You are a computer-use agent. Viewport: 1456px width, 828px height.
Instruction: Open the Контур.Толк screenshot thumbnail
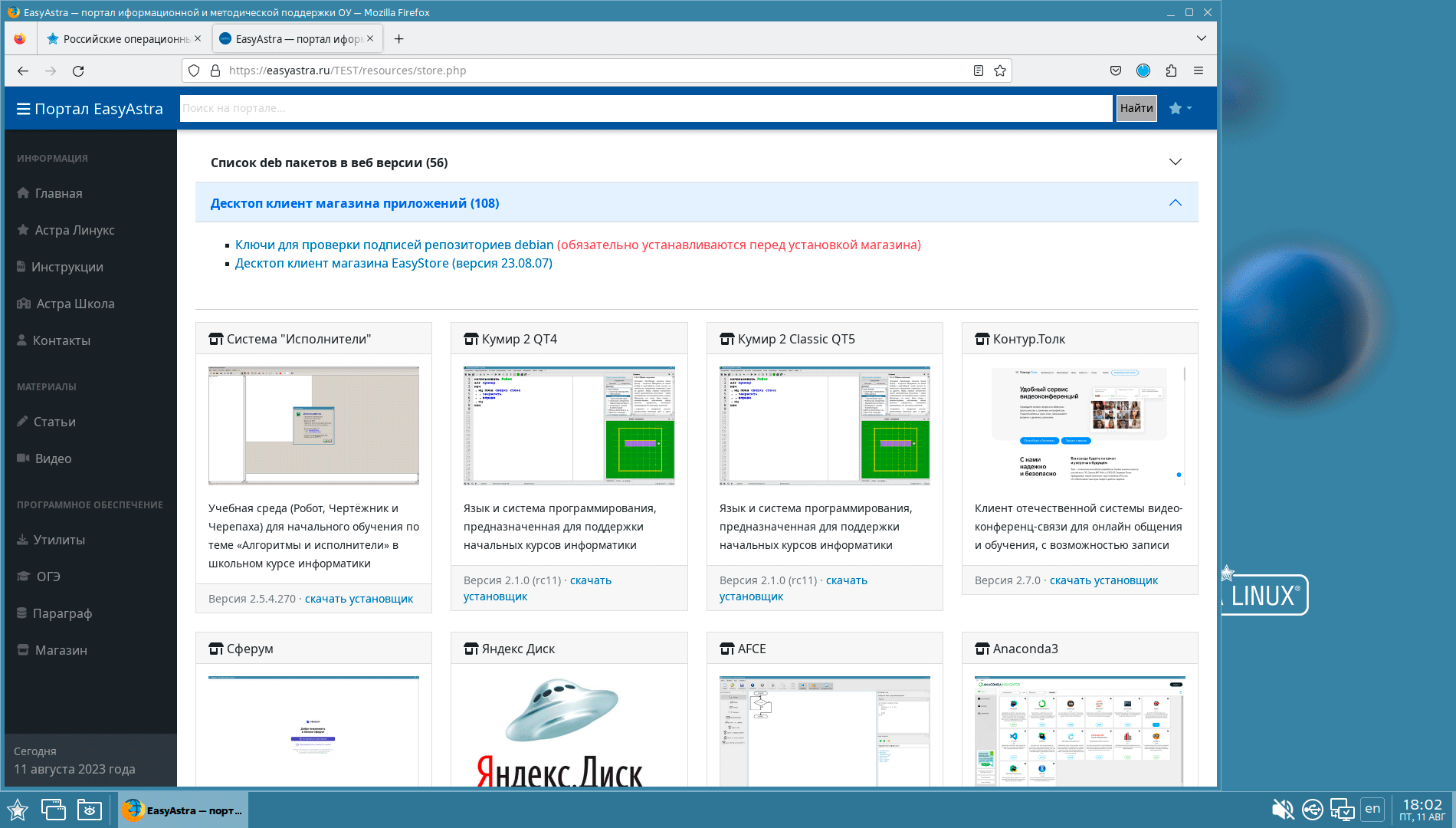(1081, 426)
